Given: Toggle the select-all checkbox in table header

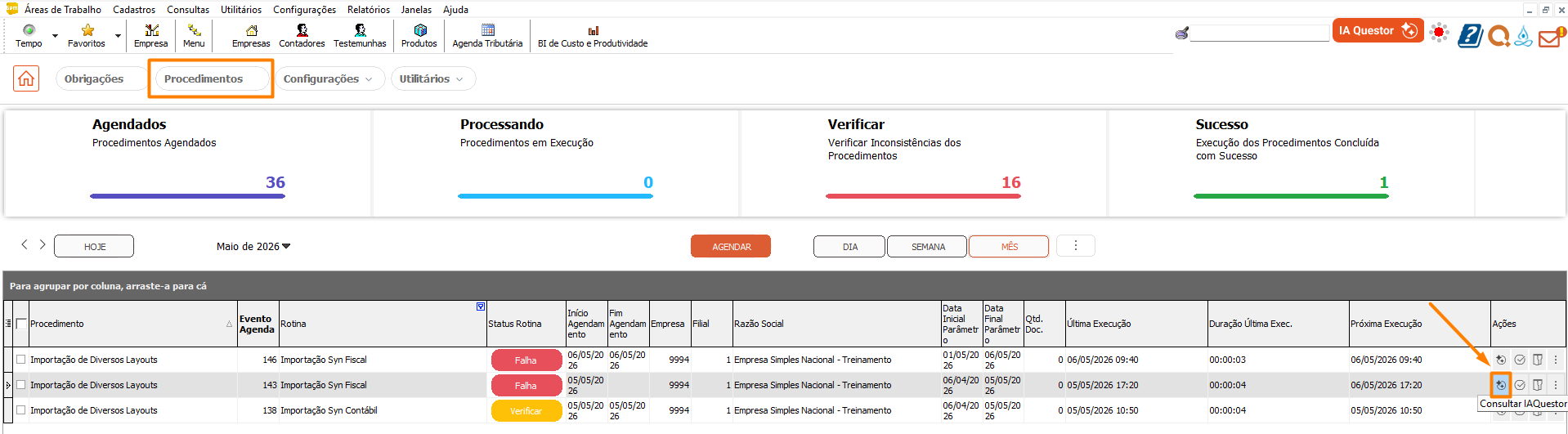Looking at the screenshot, I should [x=21, y=324].
